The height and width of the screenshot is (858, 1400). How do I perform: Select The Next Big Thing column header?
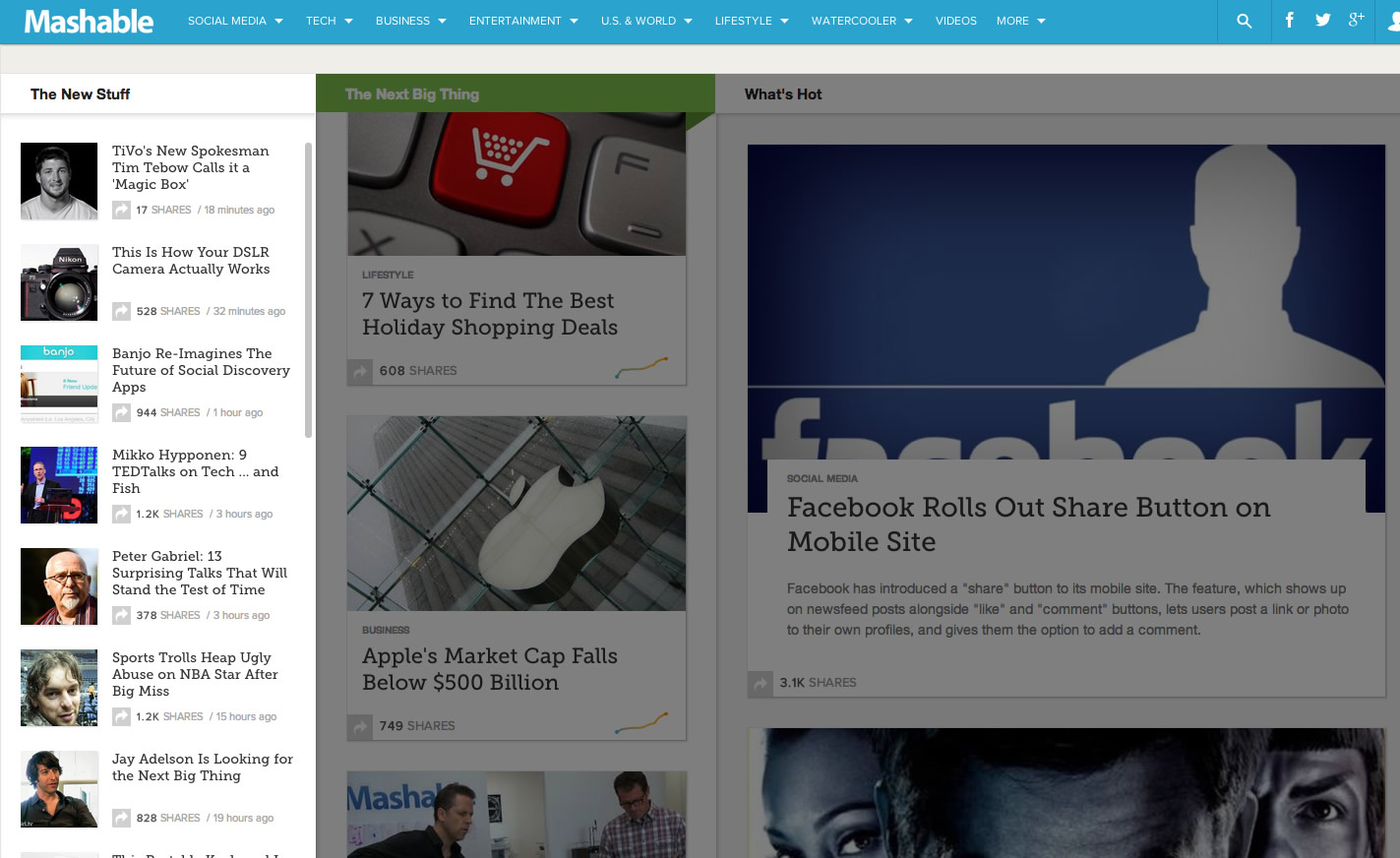[x=412, y=94]
